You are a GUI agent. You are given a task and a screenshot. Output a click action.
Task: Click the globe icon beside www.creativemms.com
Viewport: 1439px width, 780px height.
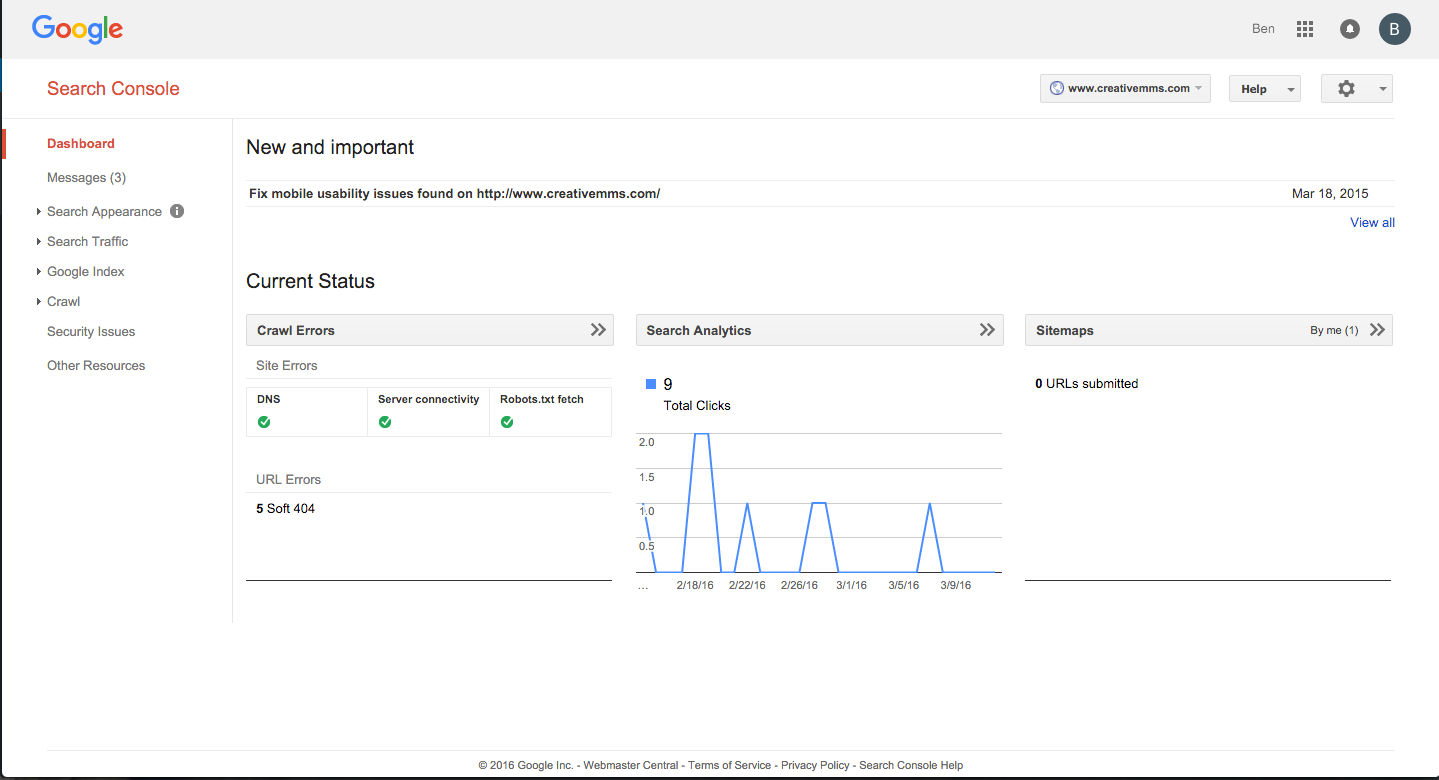[x=1056, y=88]
